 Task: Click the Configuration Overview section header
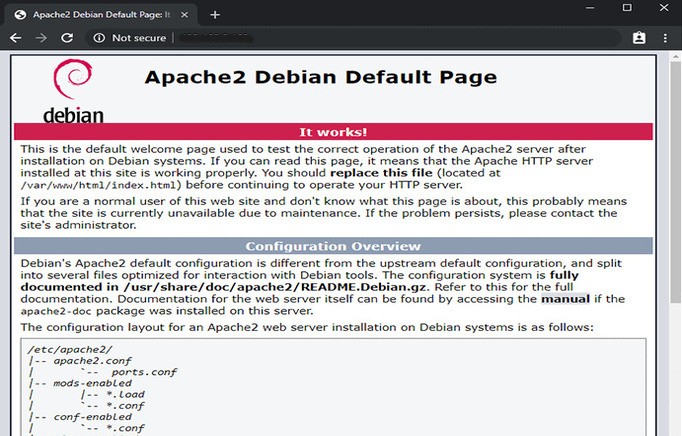pyautogui.click(x=333, y=246)
